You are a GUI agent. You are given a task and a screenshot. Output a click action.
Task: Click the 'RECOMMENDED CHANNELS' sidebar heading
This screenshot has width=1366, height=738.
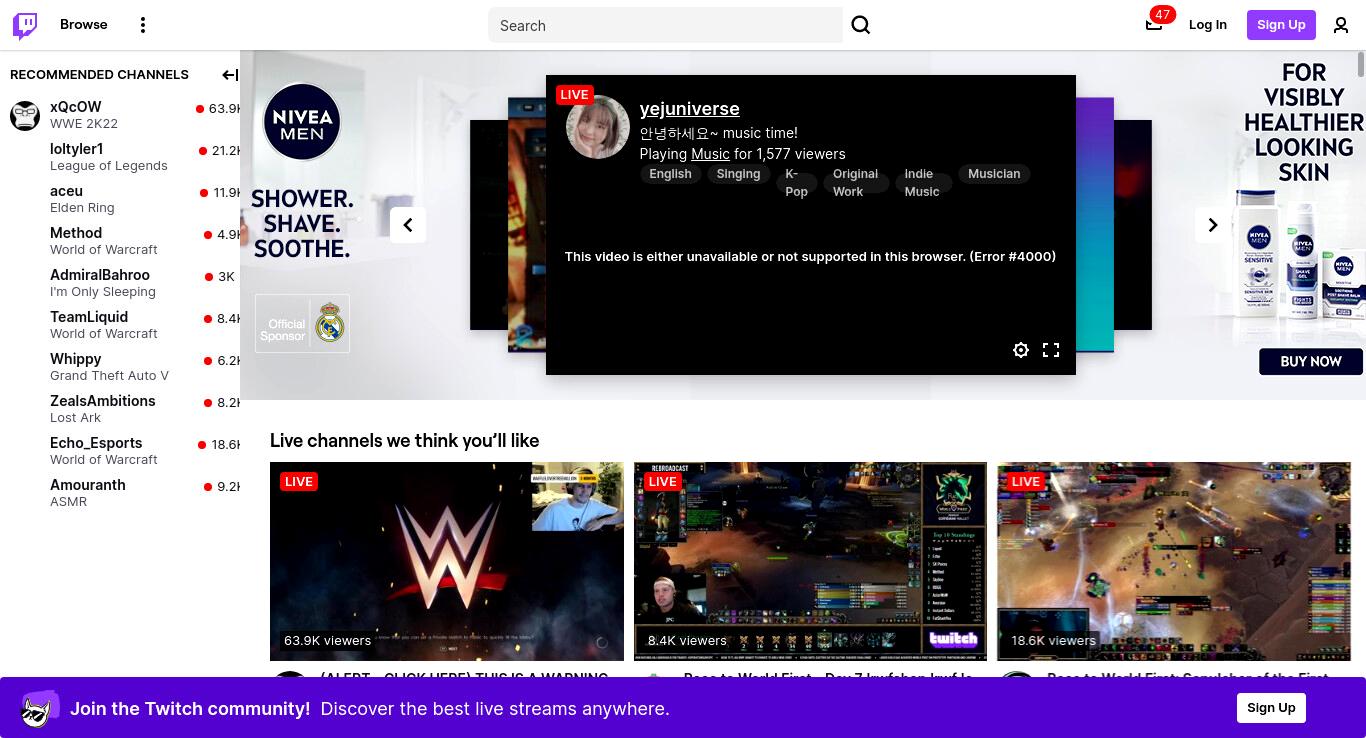click(x=99, y=75)
